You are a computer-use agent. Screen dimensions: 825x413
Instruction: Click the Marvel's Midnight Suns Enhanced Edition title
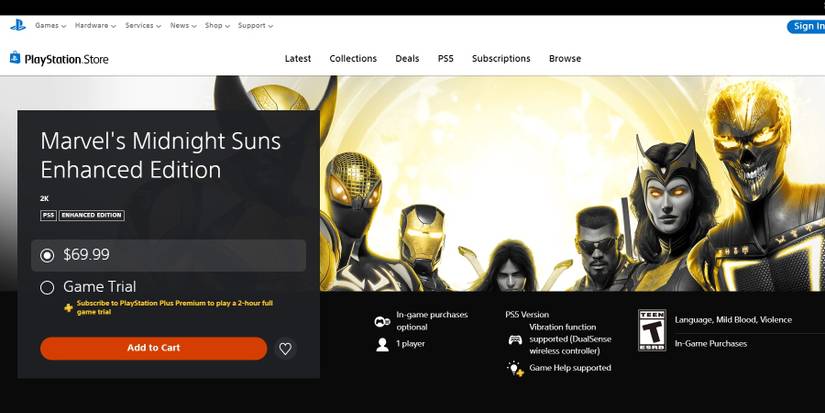[x=160, y=155]
